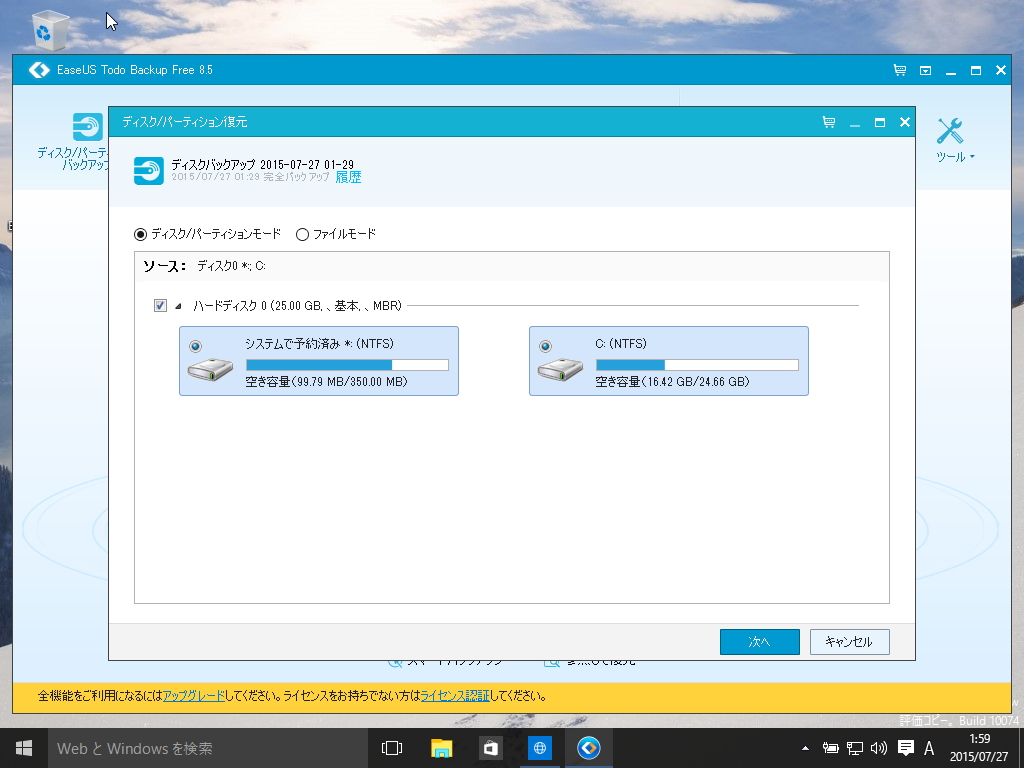The height and width of the screenshot is (768, 1024).
Task: Collapse the ハードディスク 0 tree arrow
Action: [178, 306]
